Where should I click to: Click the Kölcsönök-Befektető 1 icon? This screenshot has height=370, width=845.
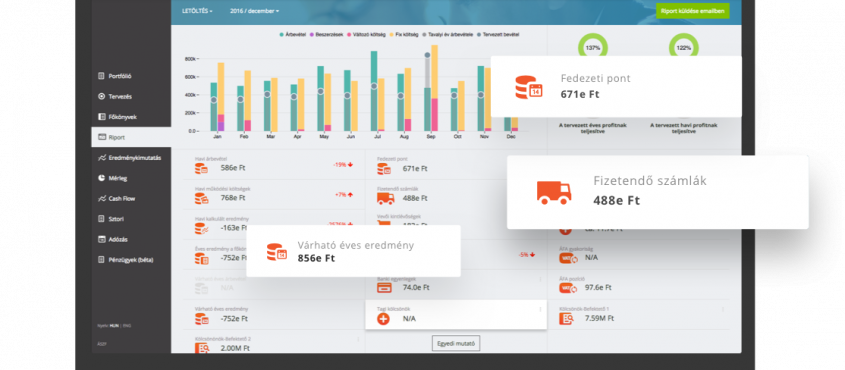point(566,319)
